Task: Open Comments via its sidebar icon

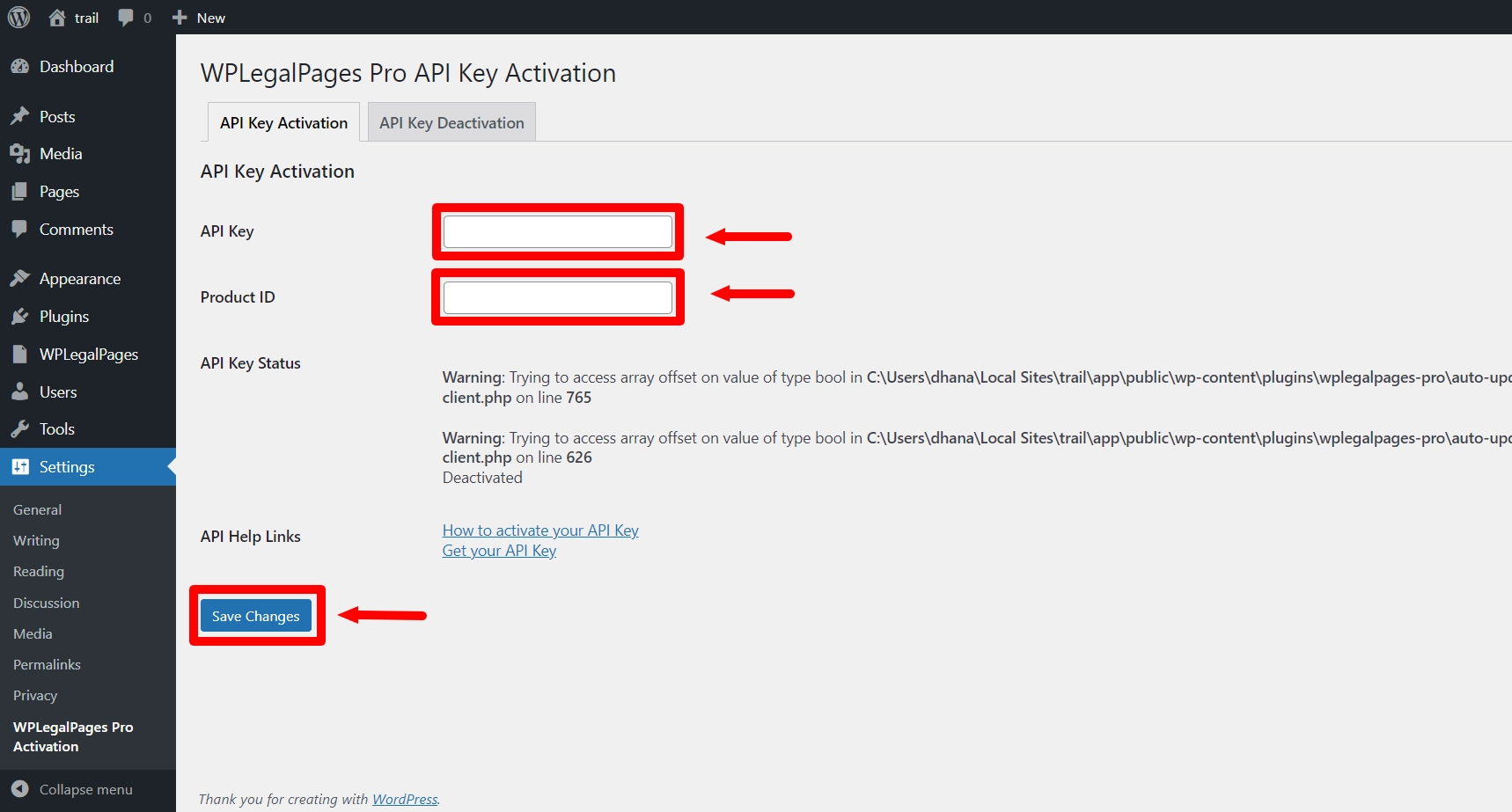Action: click(x=21, y=229)
